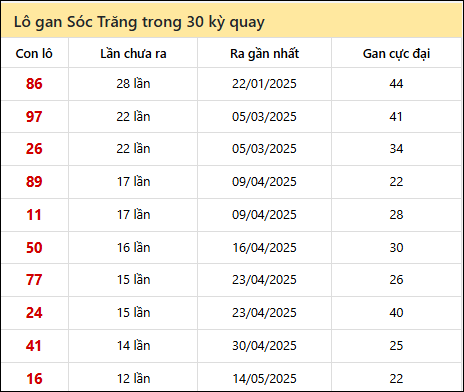Click the '12 lần' cell
The width and height of the screenshot is (464, 392).
[133, 379]
